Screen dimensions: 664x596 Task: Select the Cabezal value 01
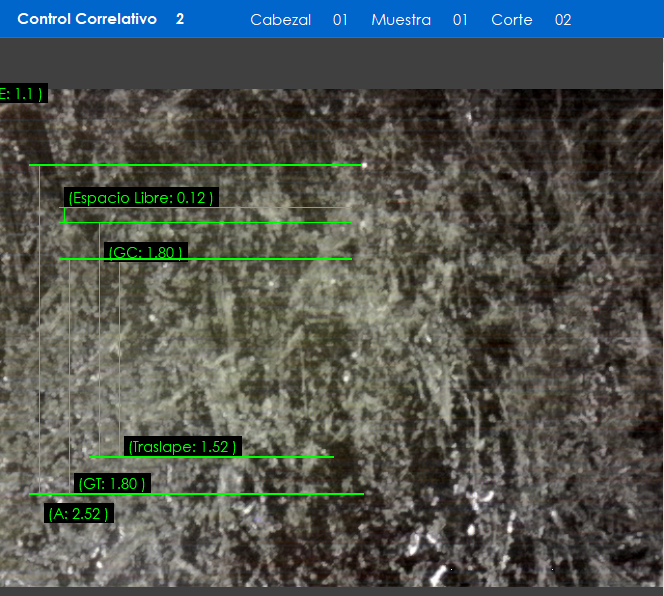tap(340, 20)
